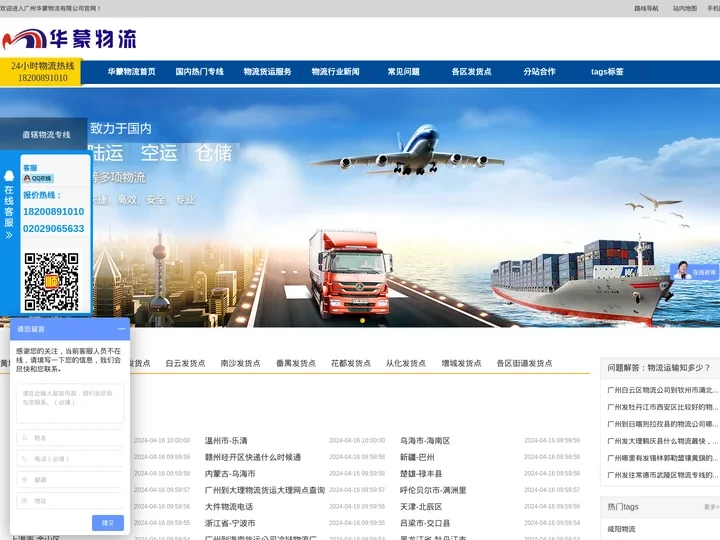Click 路线导航 link in top bar
The width and height of the screenshot is (720, 540).
pos(646,8)
